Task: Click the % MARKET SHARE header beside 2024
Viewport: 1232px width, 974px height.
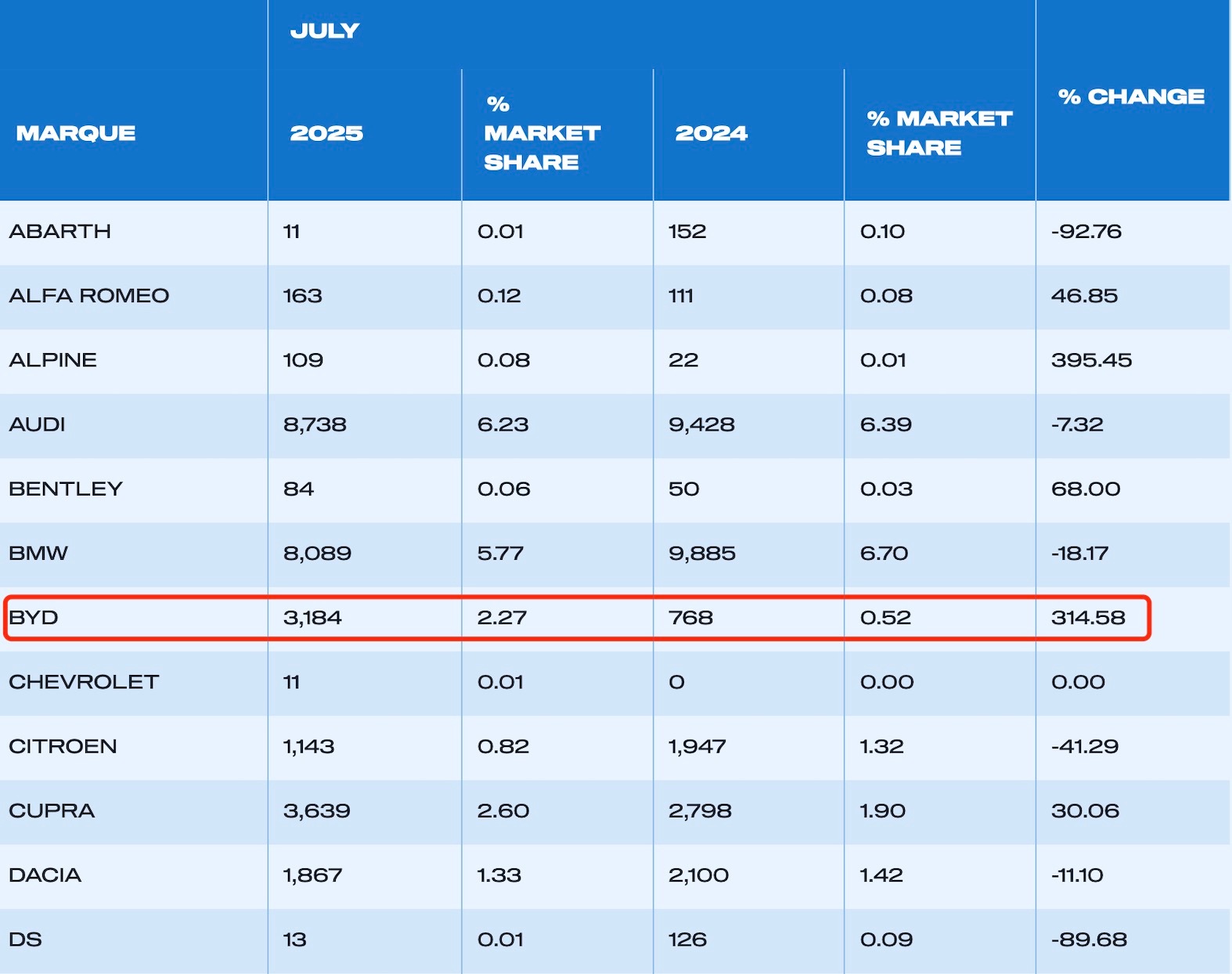Action: click(939, 133)
